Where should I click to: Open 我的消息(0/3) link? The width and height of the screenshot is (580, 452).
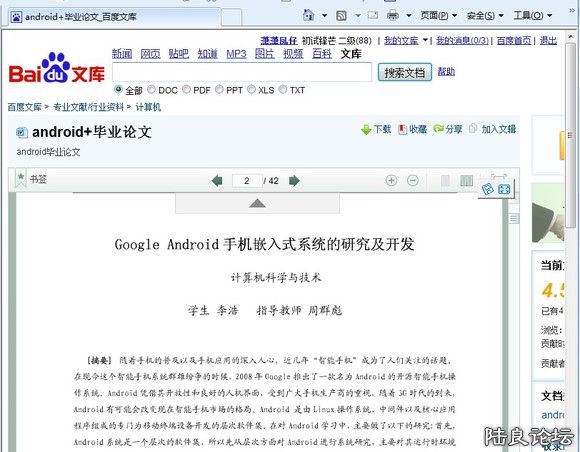[462, 40]
